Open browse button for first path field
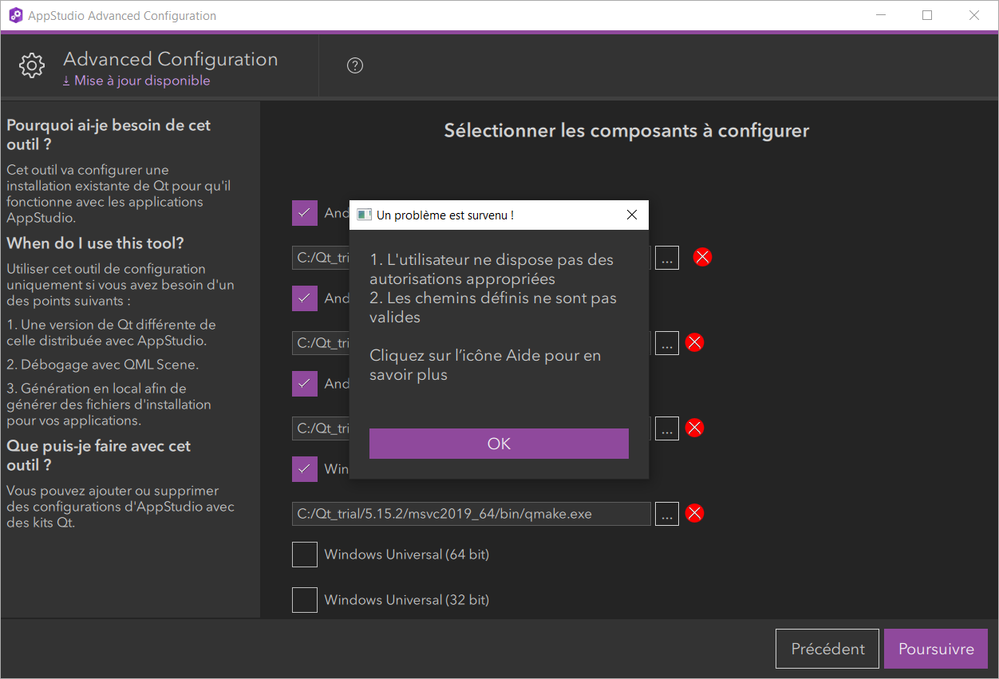 [x=667, y=257]
